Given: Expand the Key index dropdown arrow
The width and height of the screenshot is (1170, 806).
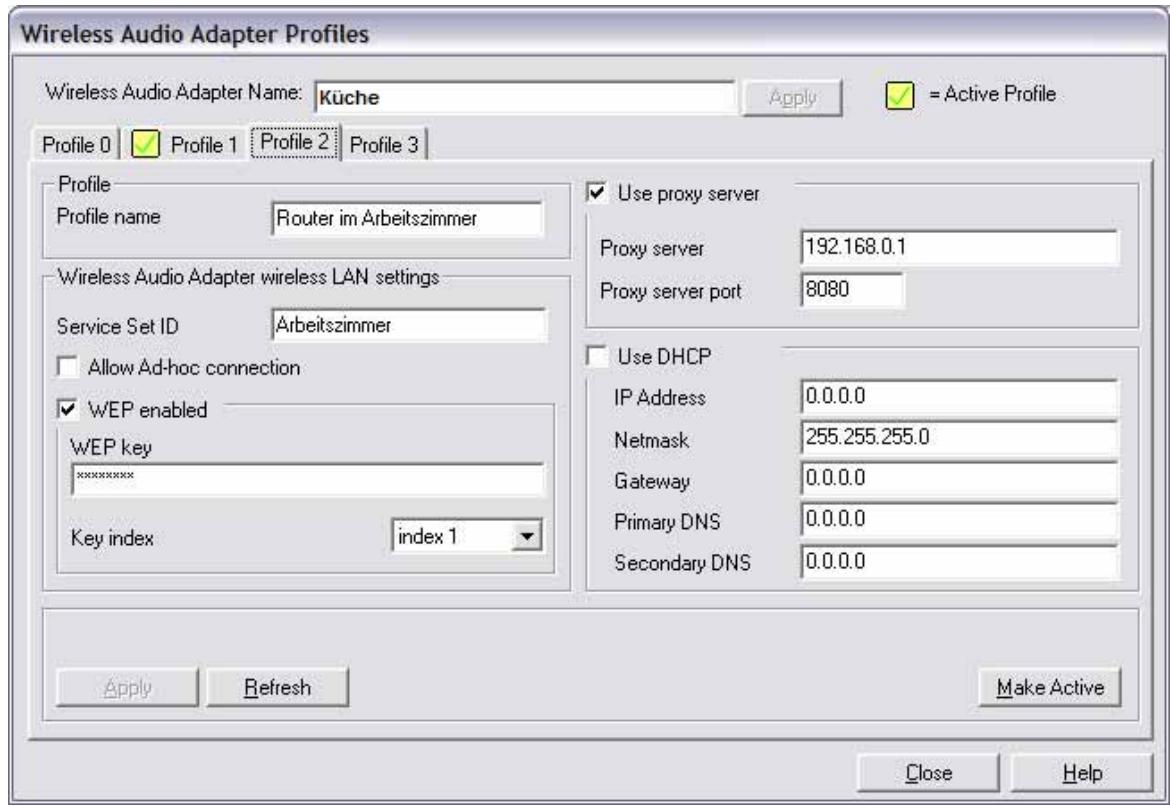Looking at the screenshot, I should pyautogui.click(x=527, y=537).
